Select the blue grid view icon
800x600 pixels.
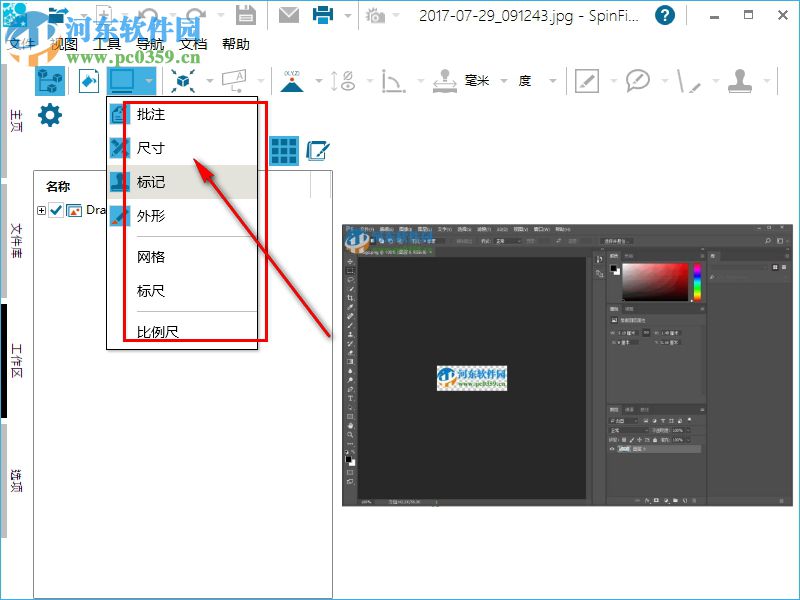point(284,151)
